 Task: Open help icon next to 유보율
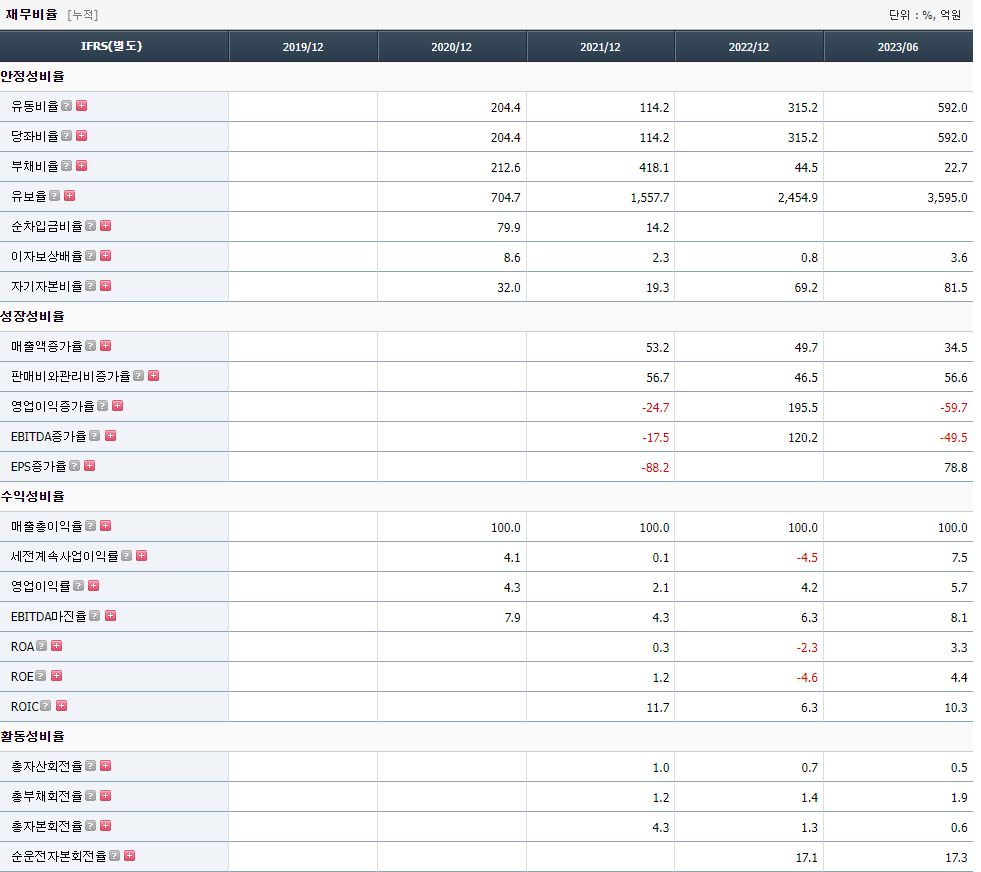point(54,196)
